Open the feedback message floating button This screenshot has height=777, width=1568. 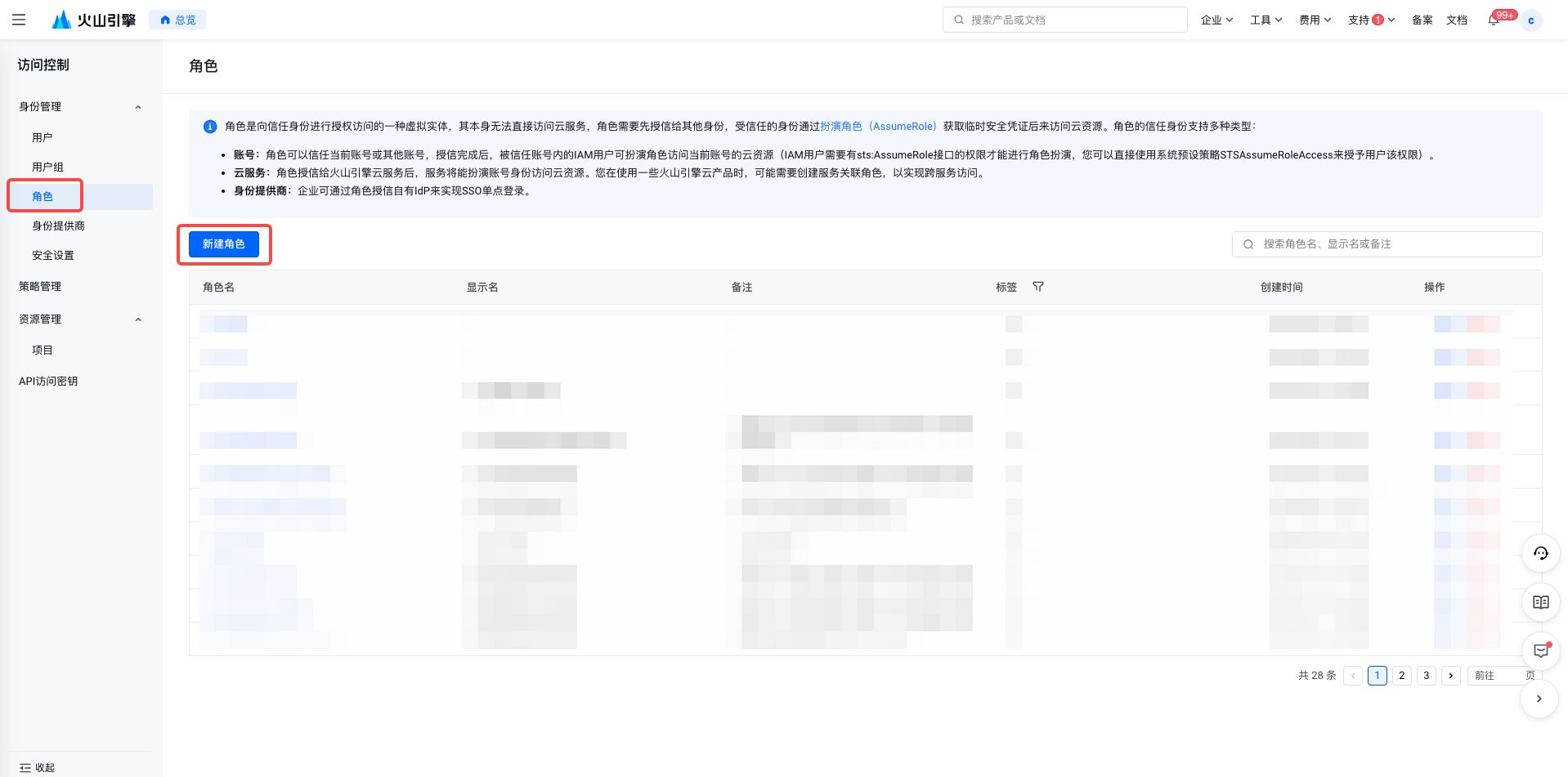(x=1540, y=651)
